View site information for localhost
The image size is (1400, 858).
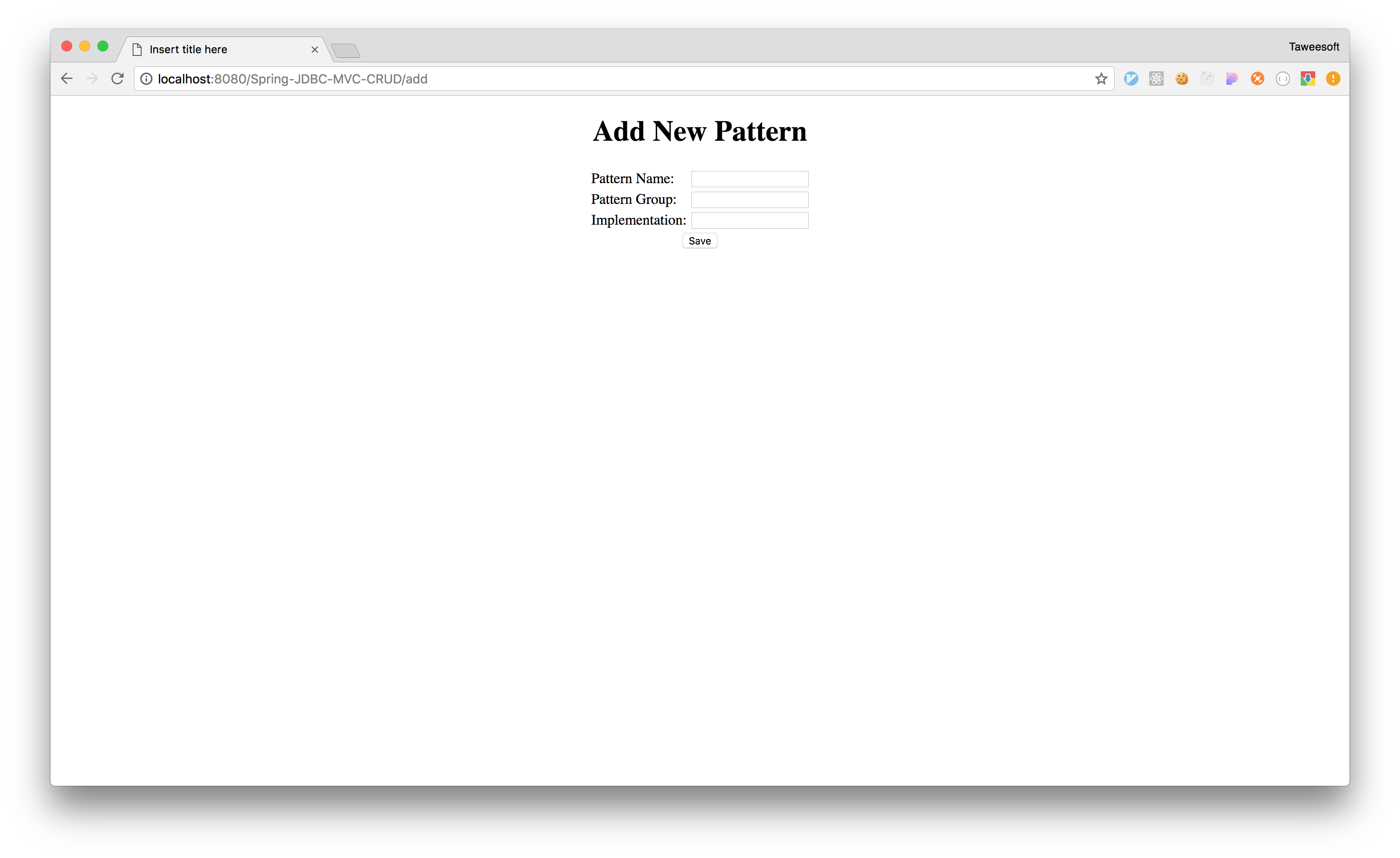(147, 79)
